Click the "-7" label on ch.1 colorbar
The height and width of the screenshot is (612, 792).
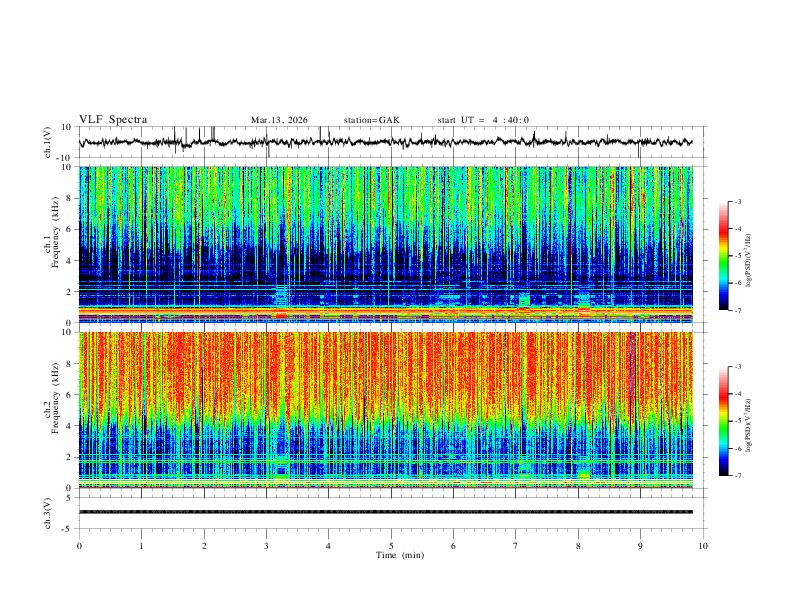click(738, 310)
